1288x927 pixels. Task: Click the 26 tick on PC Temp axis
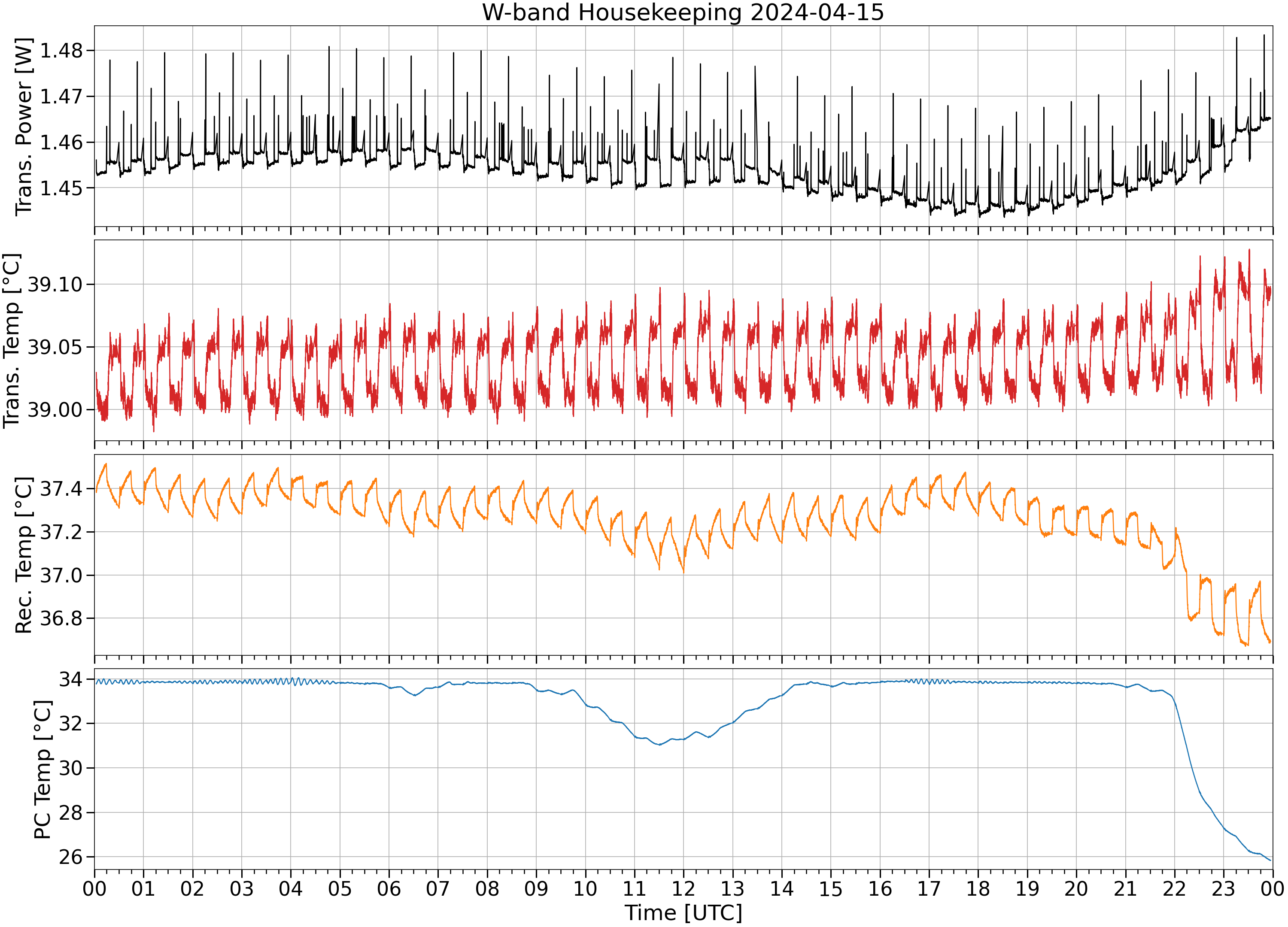pyautogui.click(x=71, y=857)
